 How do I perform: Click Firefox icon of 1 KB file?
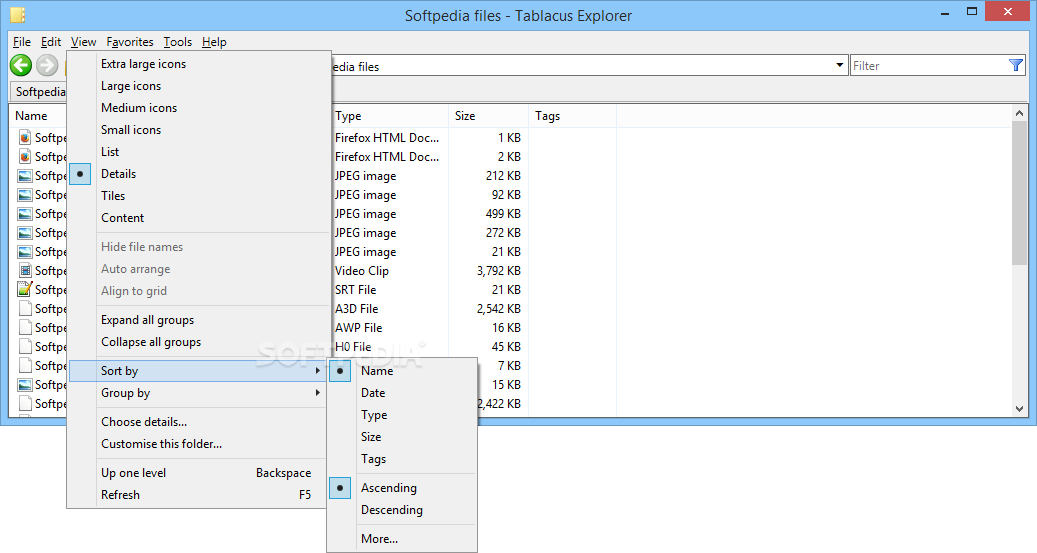(25, 138)
